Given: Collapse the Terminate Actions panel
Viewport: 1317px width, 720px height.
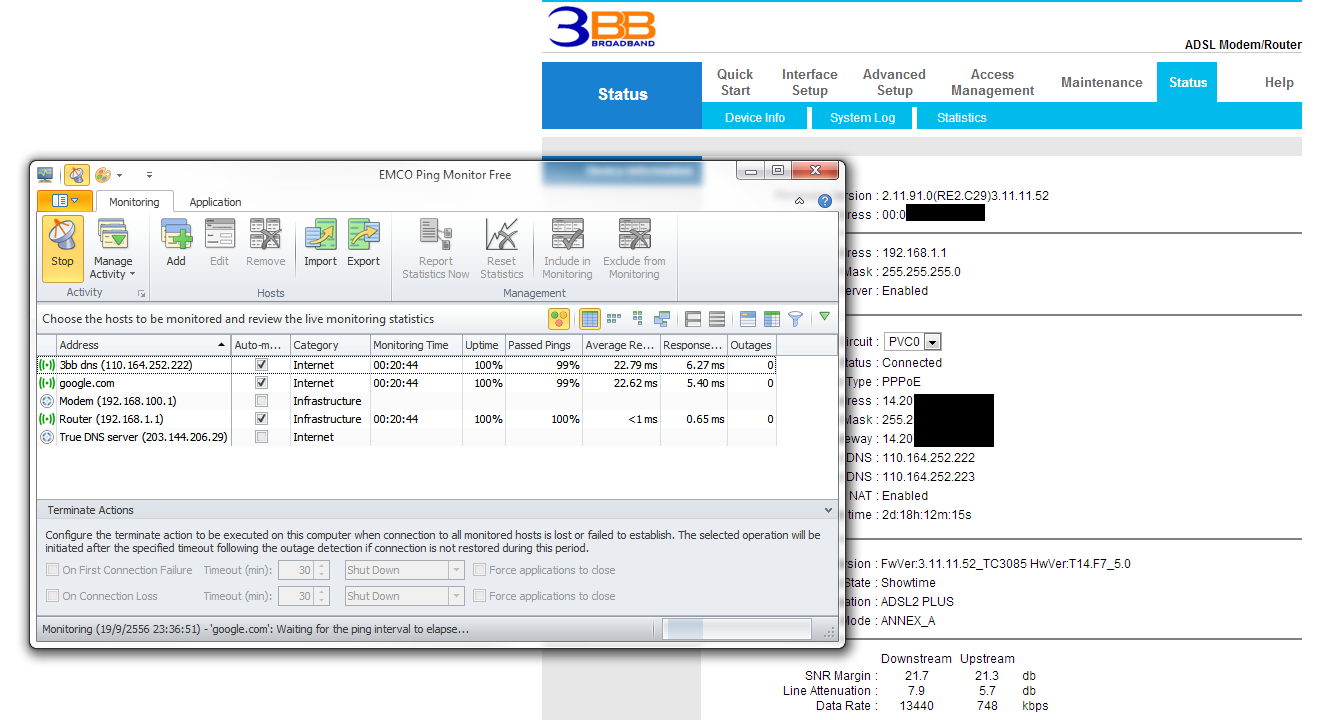Looking at the screenshot, I should pyautogui.click(x=828, y=510).
